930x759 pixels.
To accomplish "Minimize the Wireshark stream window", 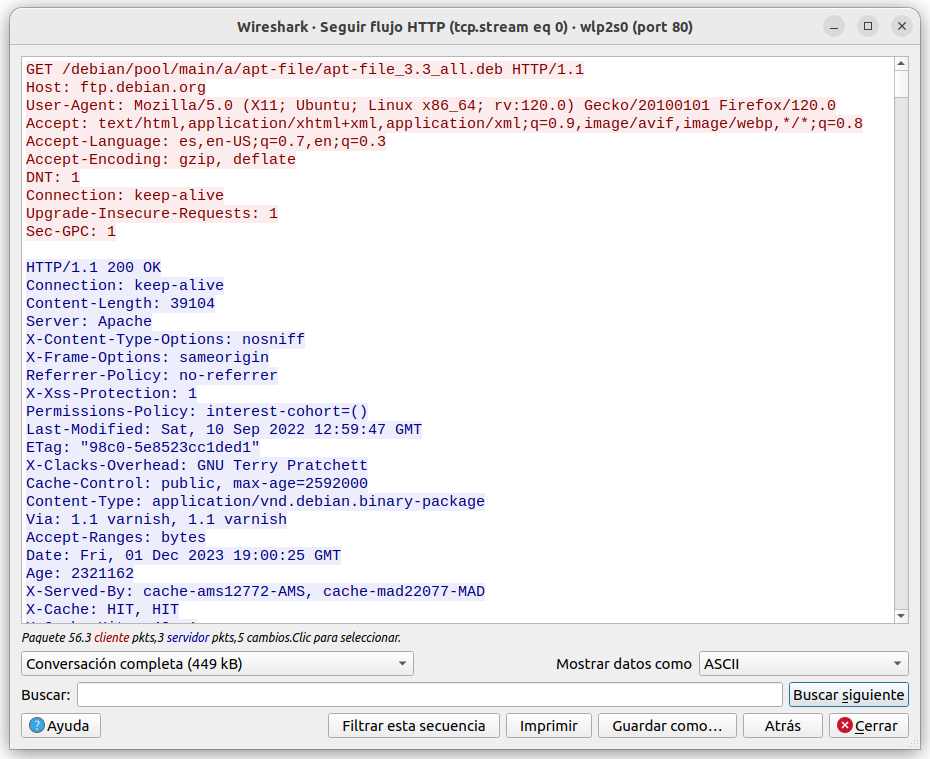I will click(833, 26).
